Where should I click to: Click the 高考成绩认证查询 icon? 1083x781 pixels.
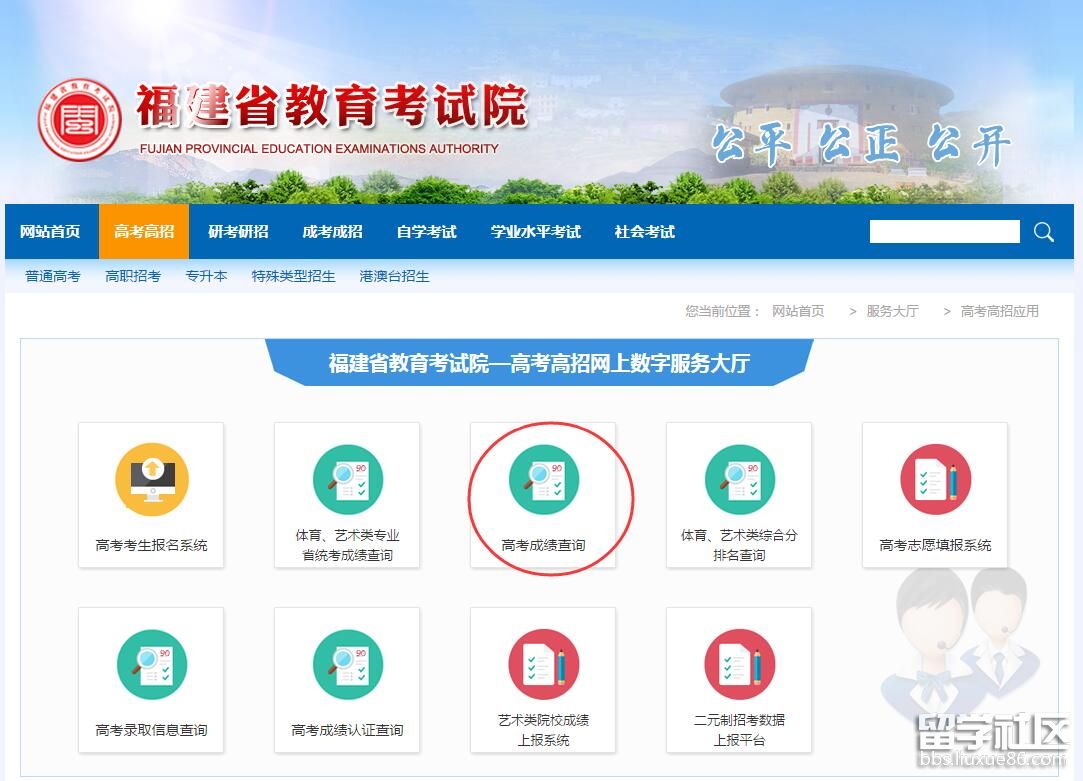tap(347, 666)
